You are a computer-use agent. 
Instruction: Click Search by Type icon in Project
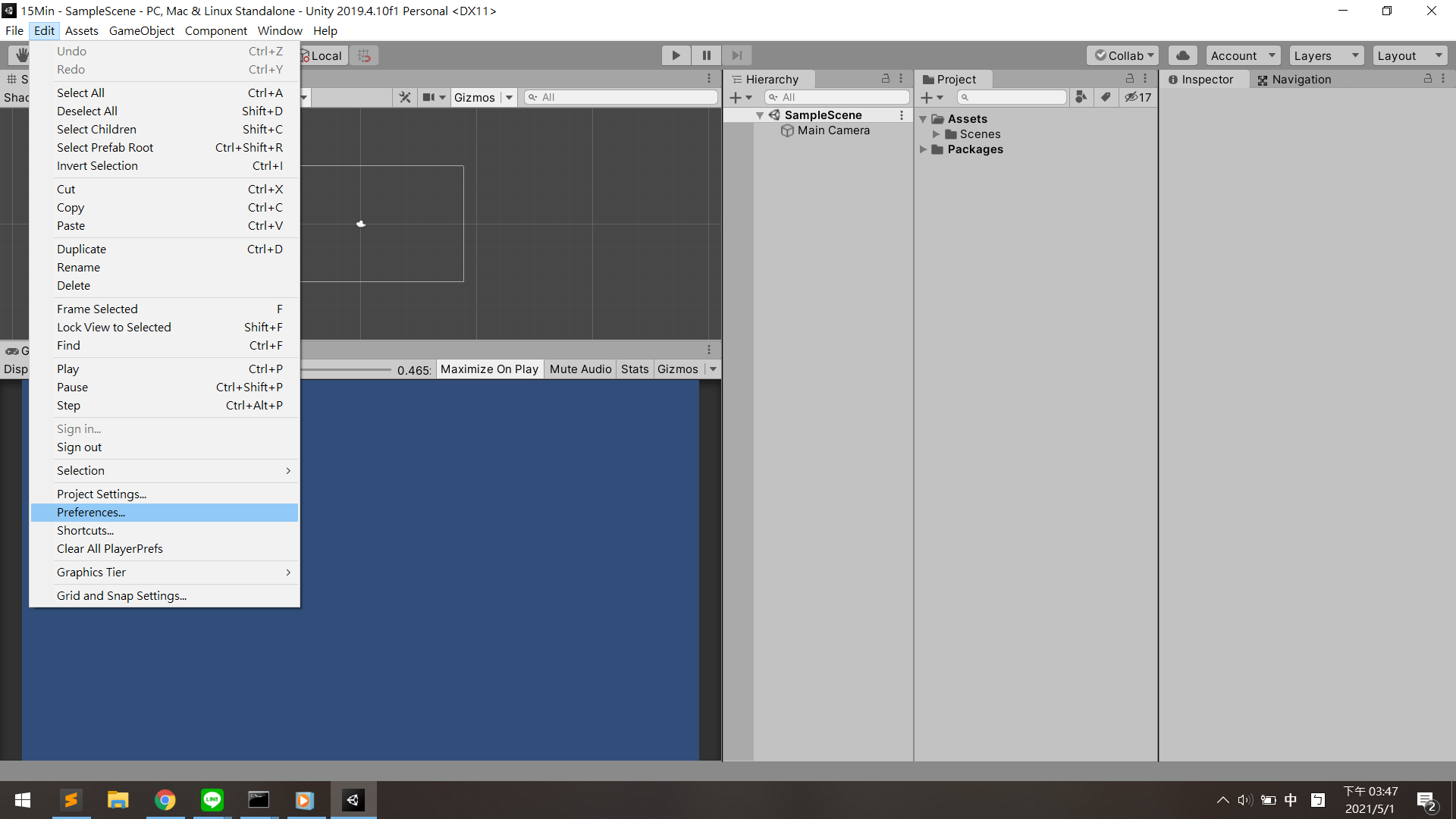pos(1081,97)
